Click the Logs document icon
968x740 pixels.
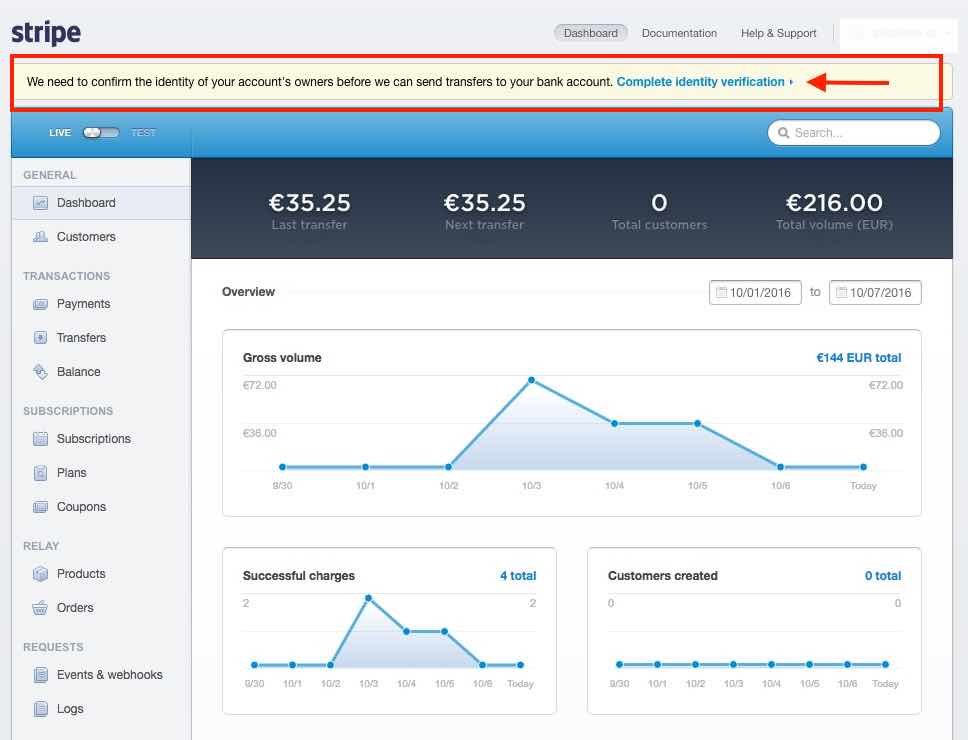point(40,709)
